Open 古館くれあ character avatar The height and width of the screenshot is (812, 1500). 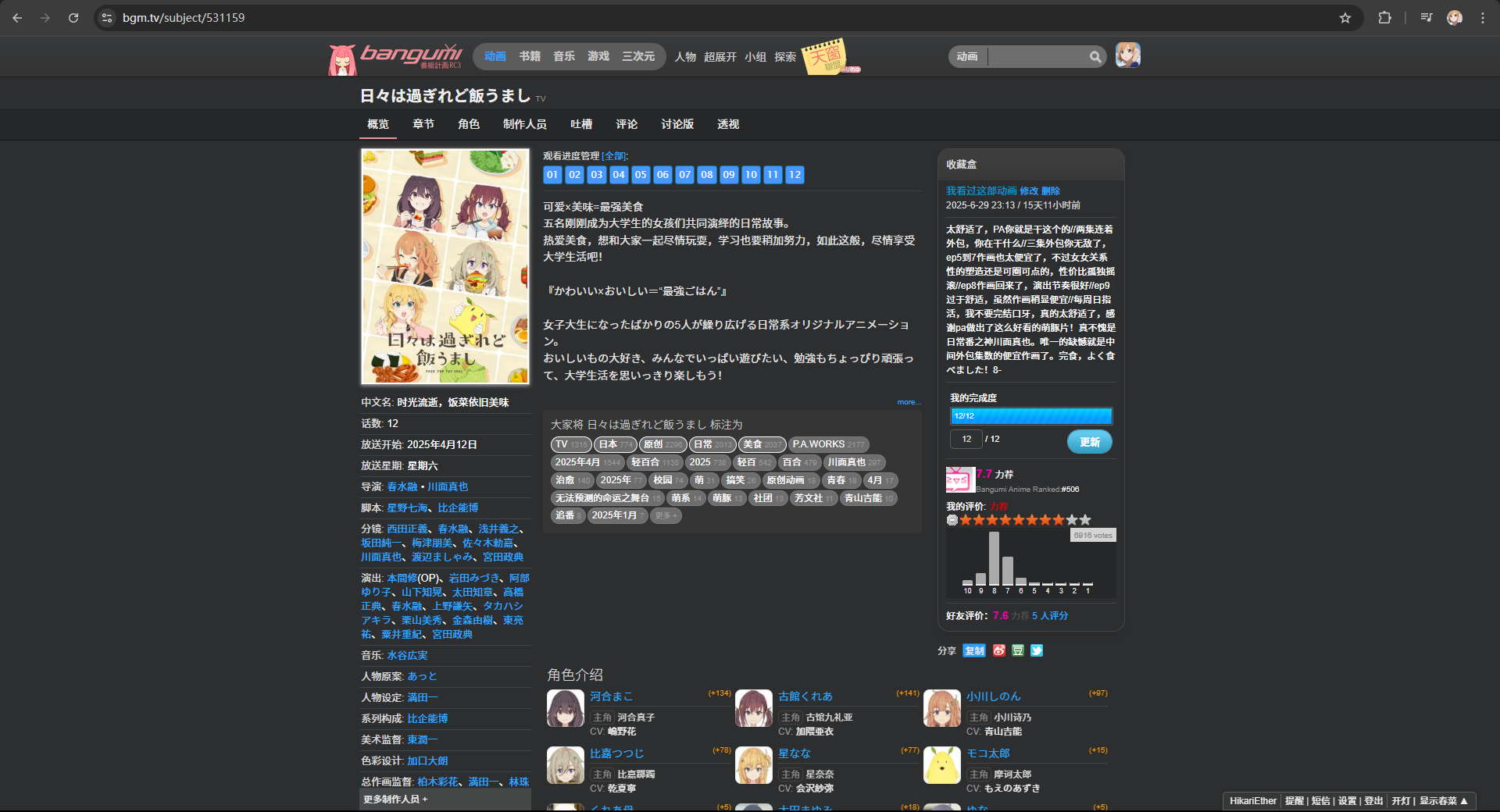point(754,708)
